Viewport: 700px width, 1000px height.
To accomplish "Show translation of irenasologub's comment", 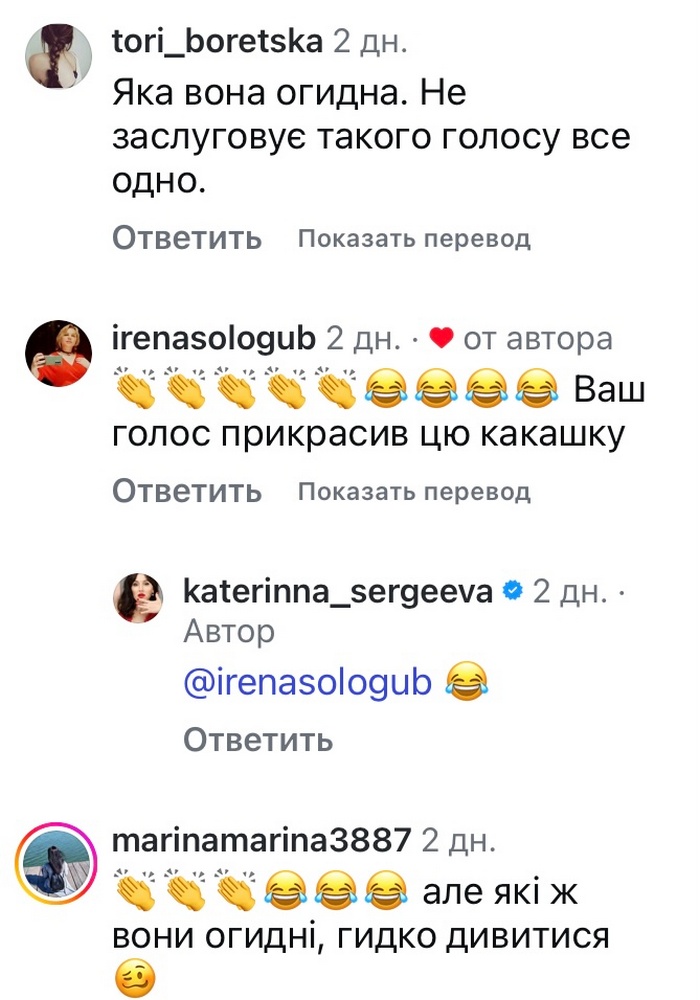I will pos(413,492).
